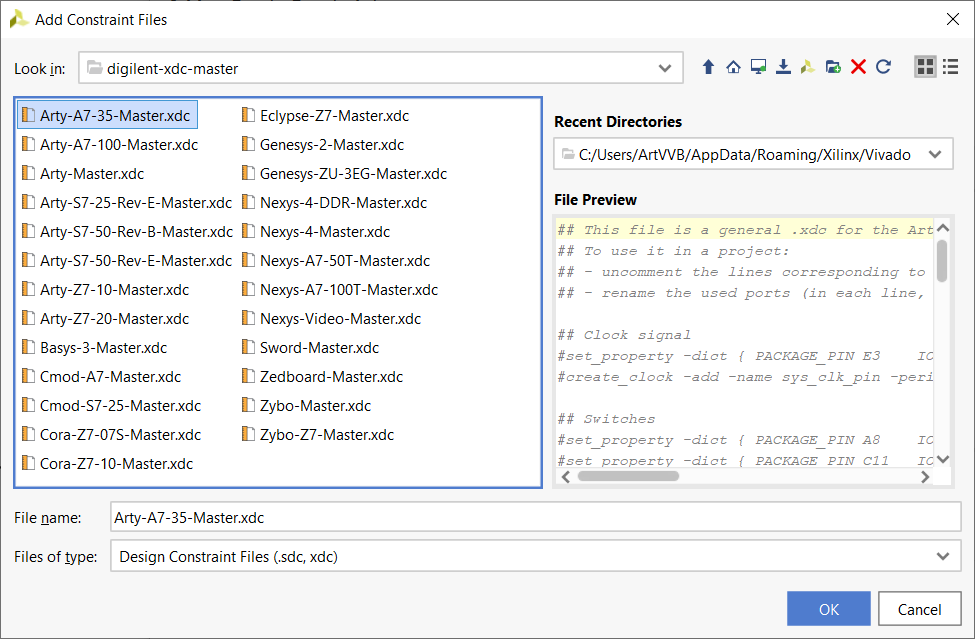Click File Preview scroll down arrow
975x639 pixels.
click(x=942, y=459)
